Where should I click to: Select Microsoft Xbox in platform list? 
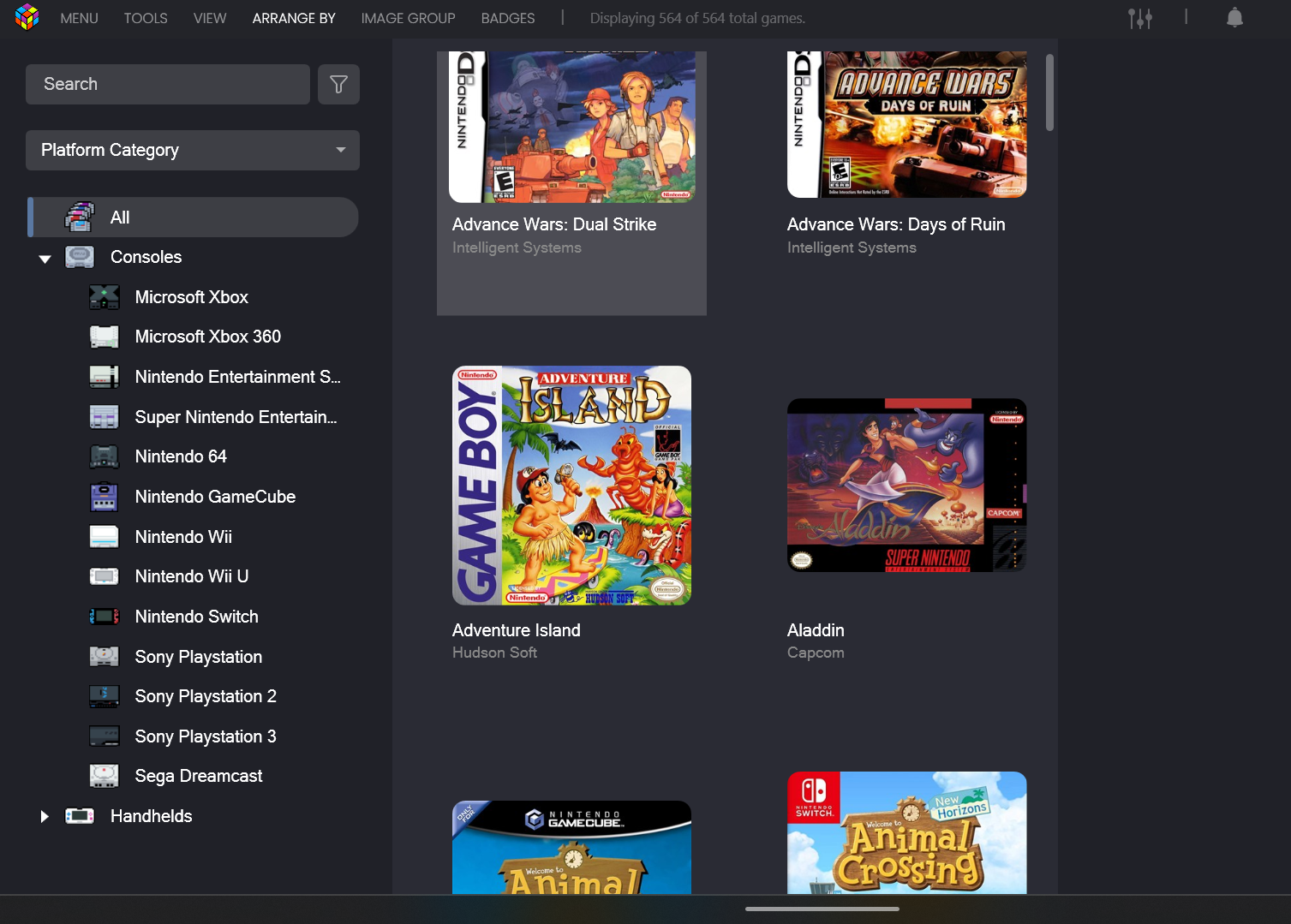pyautogui.click(x=191, y=297)
